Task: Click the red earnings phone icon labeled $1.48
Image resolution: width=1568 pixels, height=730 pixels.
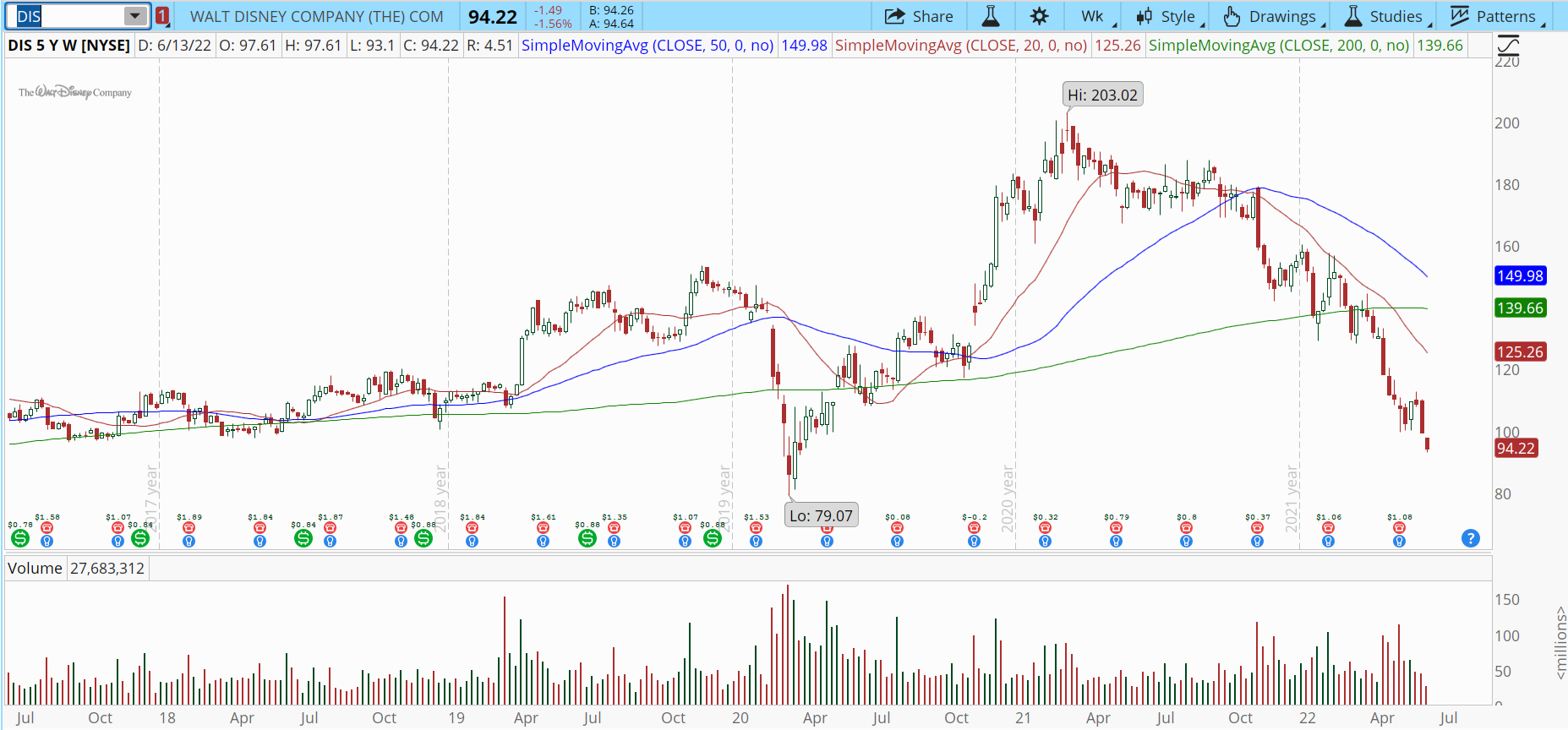Action: (402, 528)
